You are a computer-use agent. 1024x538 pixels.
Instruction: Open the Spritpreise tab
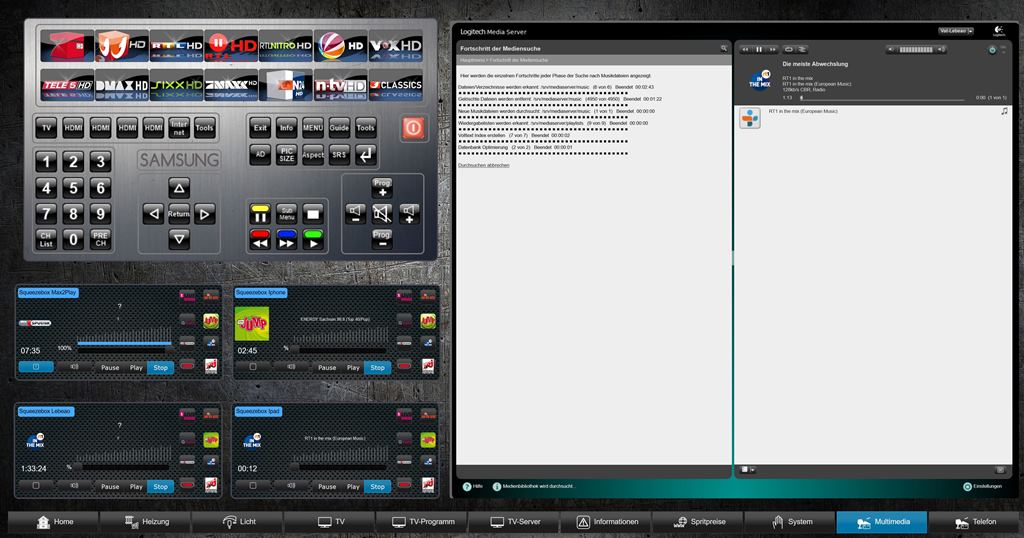698,522
